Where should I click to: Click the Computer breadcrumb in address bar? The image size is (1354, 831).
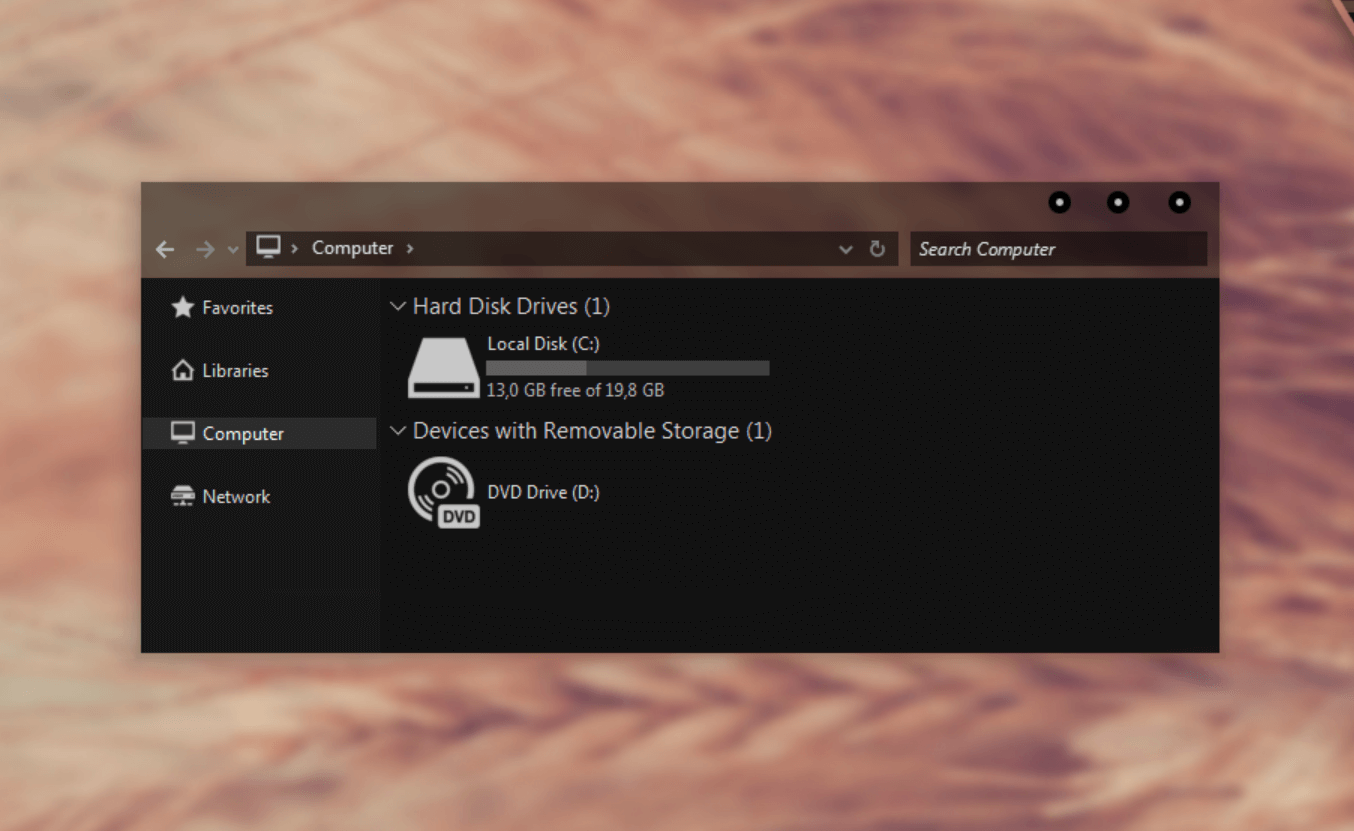pos(352,248)
